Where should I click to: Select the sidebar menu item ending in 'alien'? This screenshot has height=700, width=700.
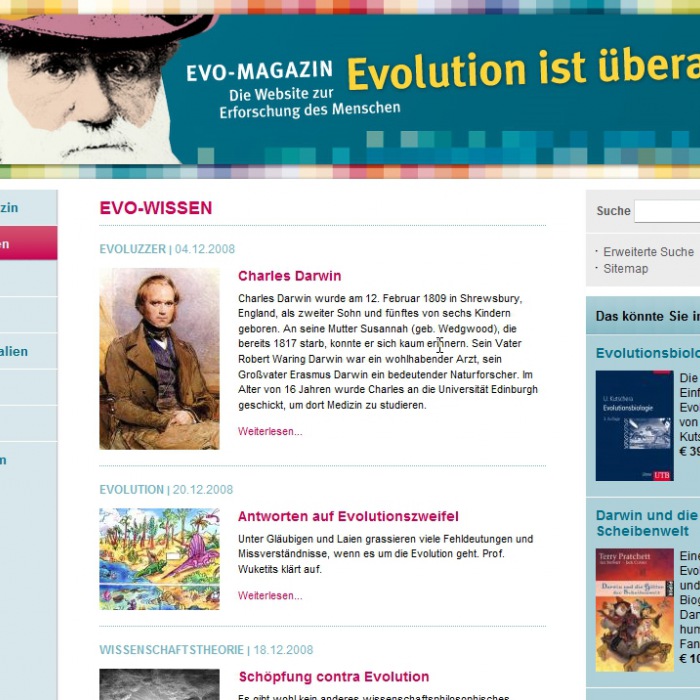coord(29,351)
